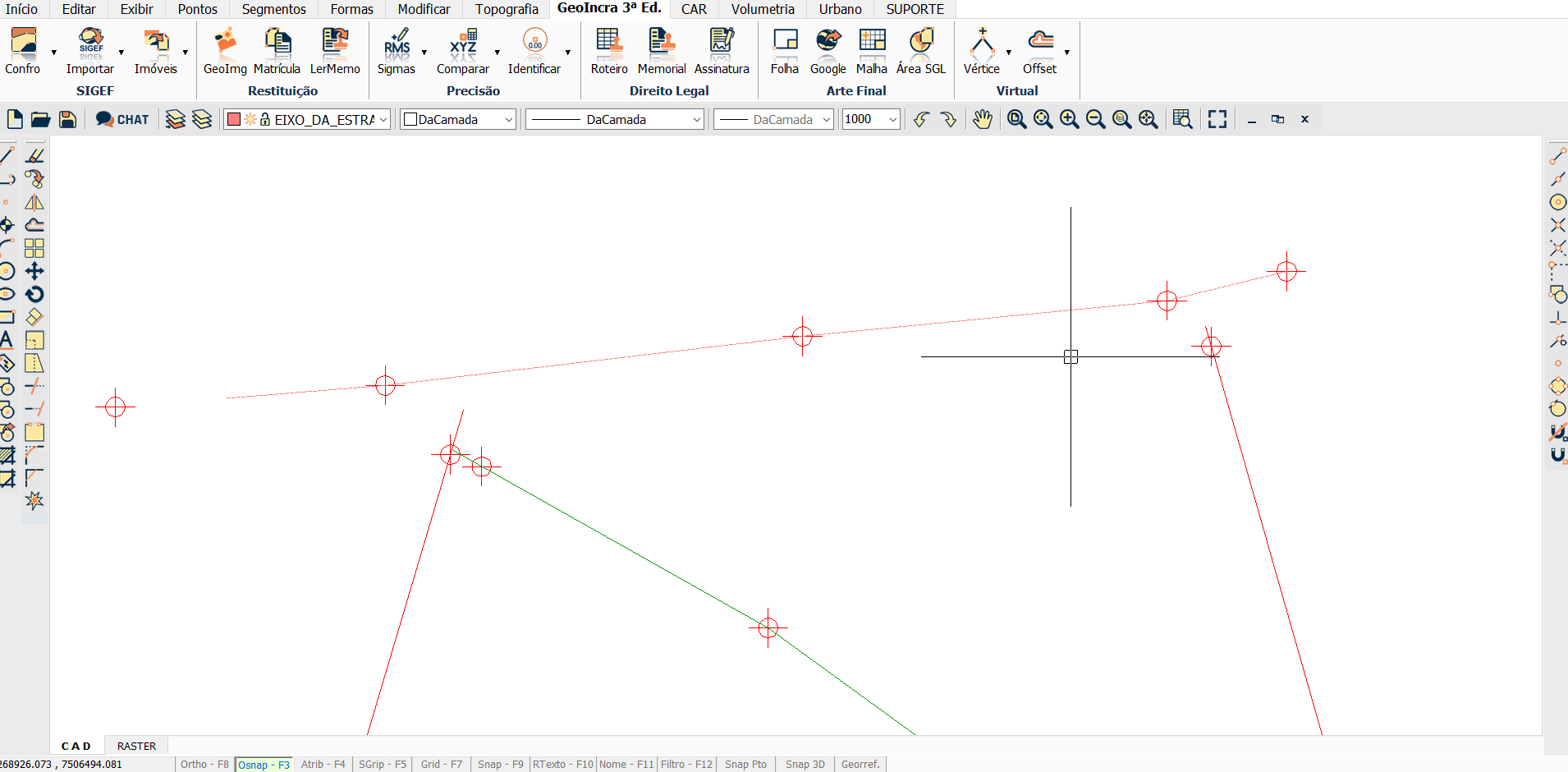Open the Importar SIGEF tool
The height and width of the screenshot is (772, 1568).
click(90, 51)
